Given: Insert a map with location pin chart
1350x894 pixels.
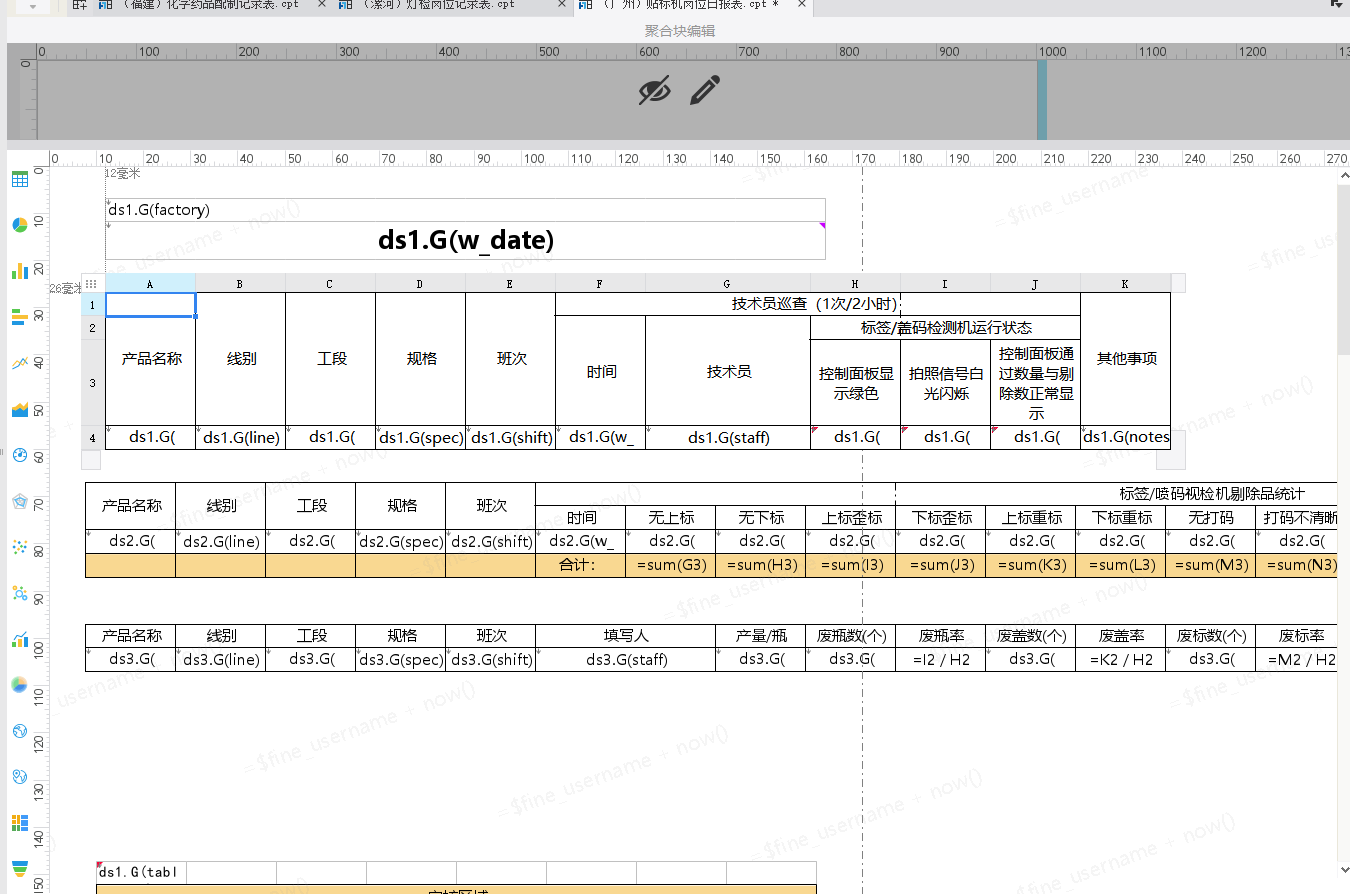Looking at the screenshot, I should (19, 777).
